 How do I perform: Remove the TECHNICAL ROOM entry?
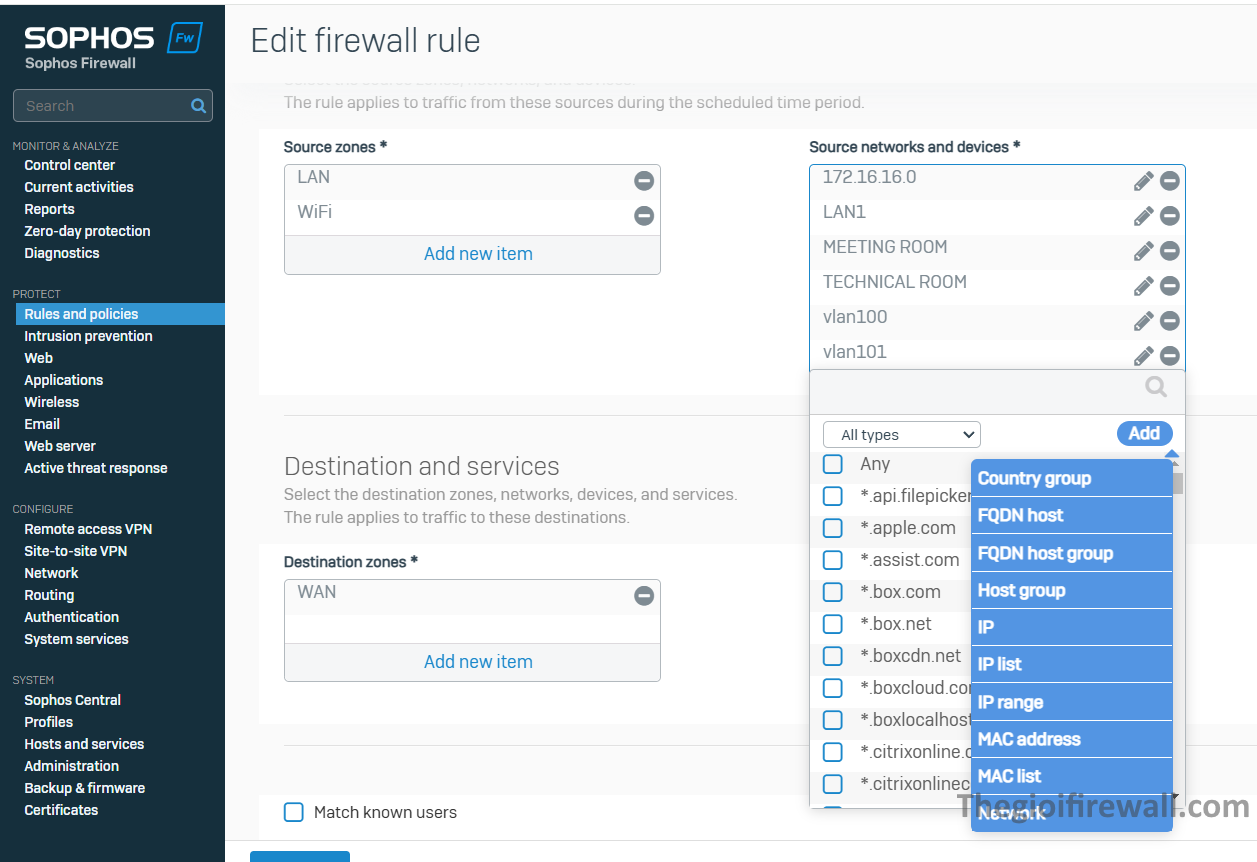coord(1170,286)
